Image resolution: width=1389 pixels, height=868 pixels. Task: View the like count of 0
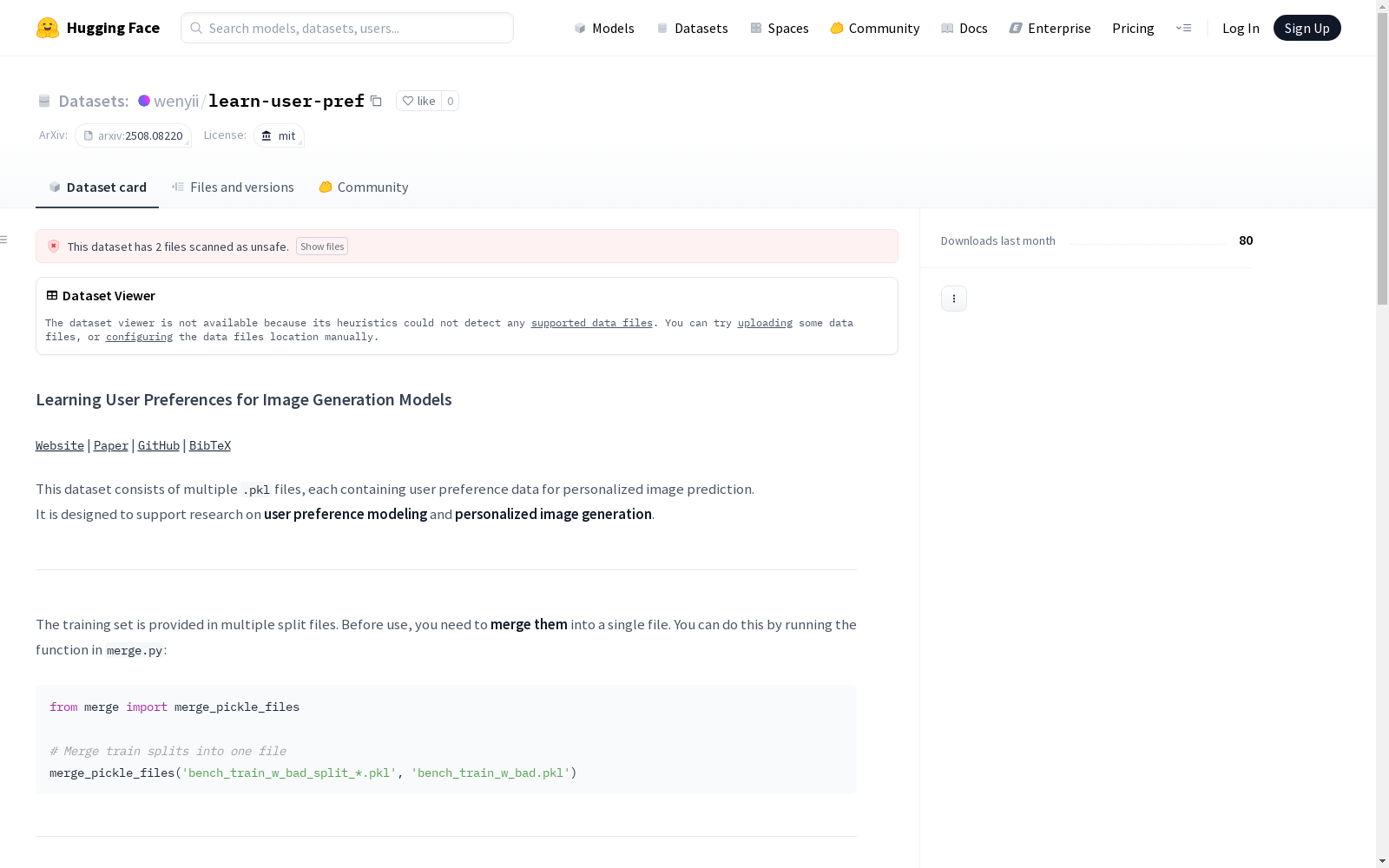[x=450, y=101]
